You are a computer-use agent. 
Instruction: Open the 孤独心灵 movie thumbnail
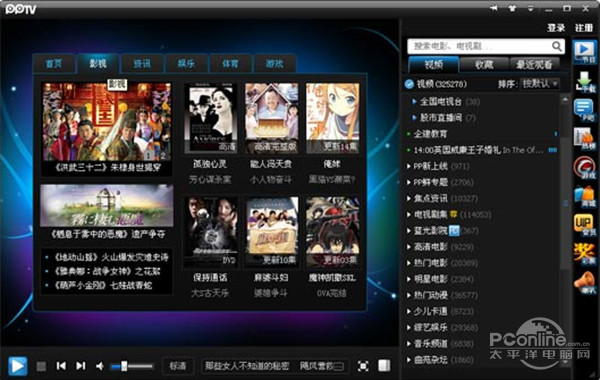210,118
